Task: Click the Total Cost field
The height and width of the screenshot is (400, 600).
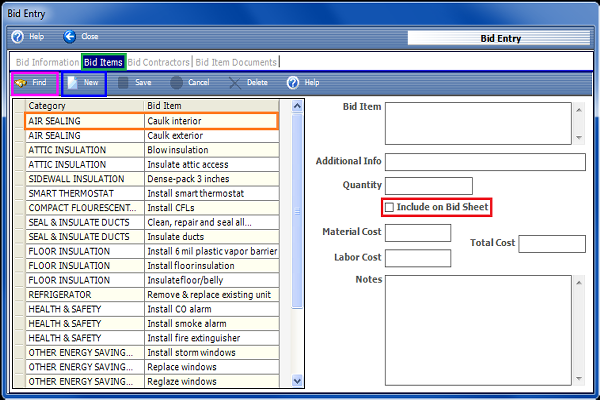Action: (552, 244)
